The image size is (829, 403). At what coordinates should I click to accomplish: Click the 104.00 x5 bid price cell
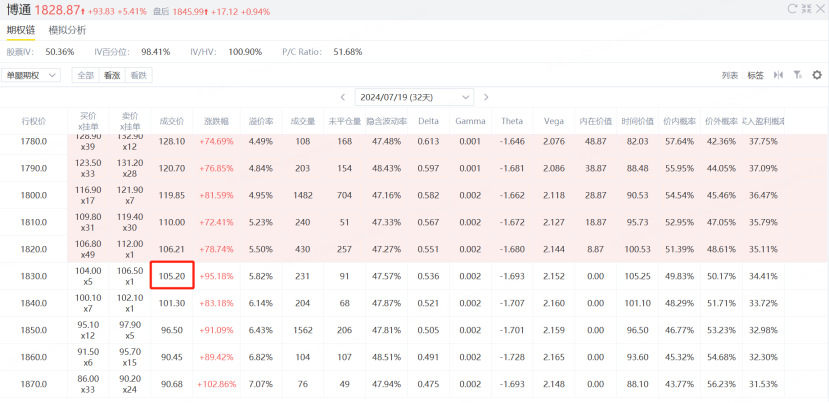(88, 276)
